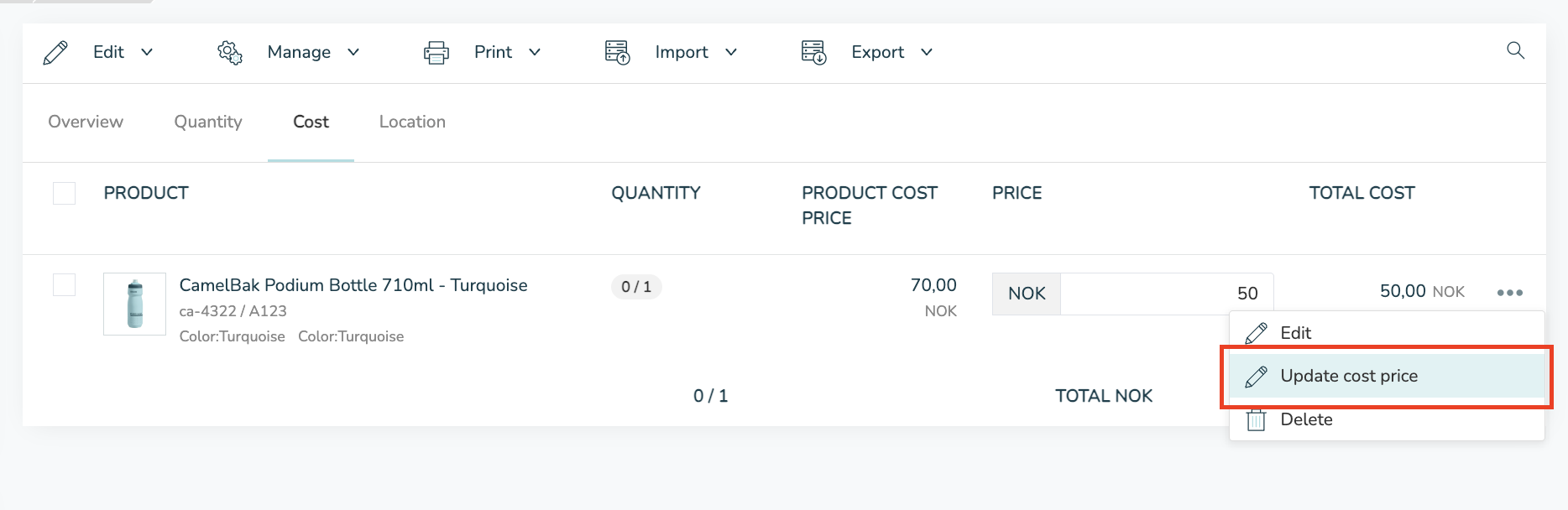Open search with the magnifier icon
Screen dimensions: 1568x510
1515,50
